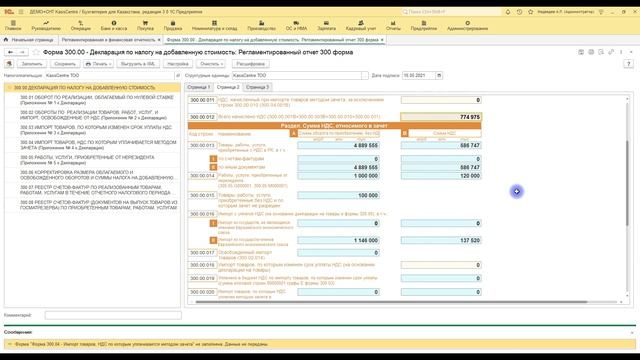The width and height of the screenshot is (640, 360).
Task: Switch to the Страница 1 tab
Action: 199,87
